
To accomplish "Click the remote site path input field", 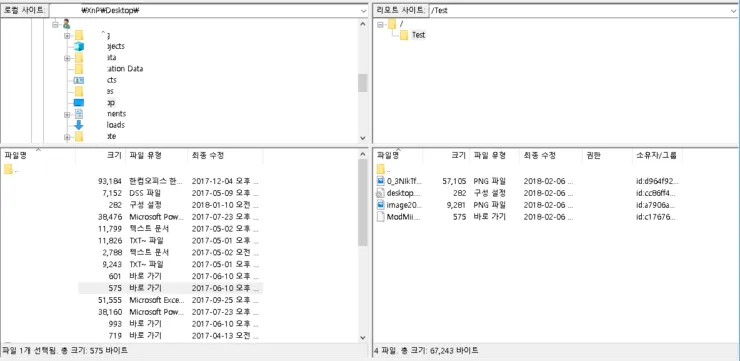I will [x=578, y=10].
